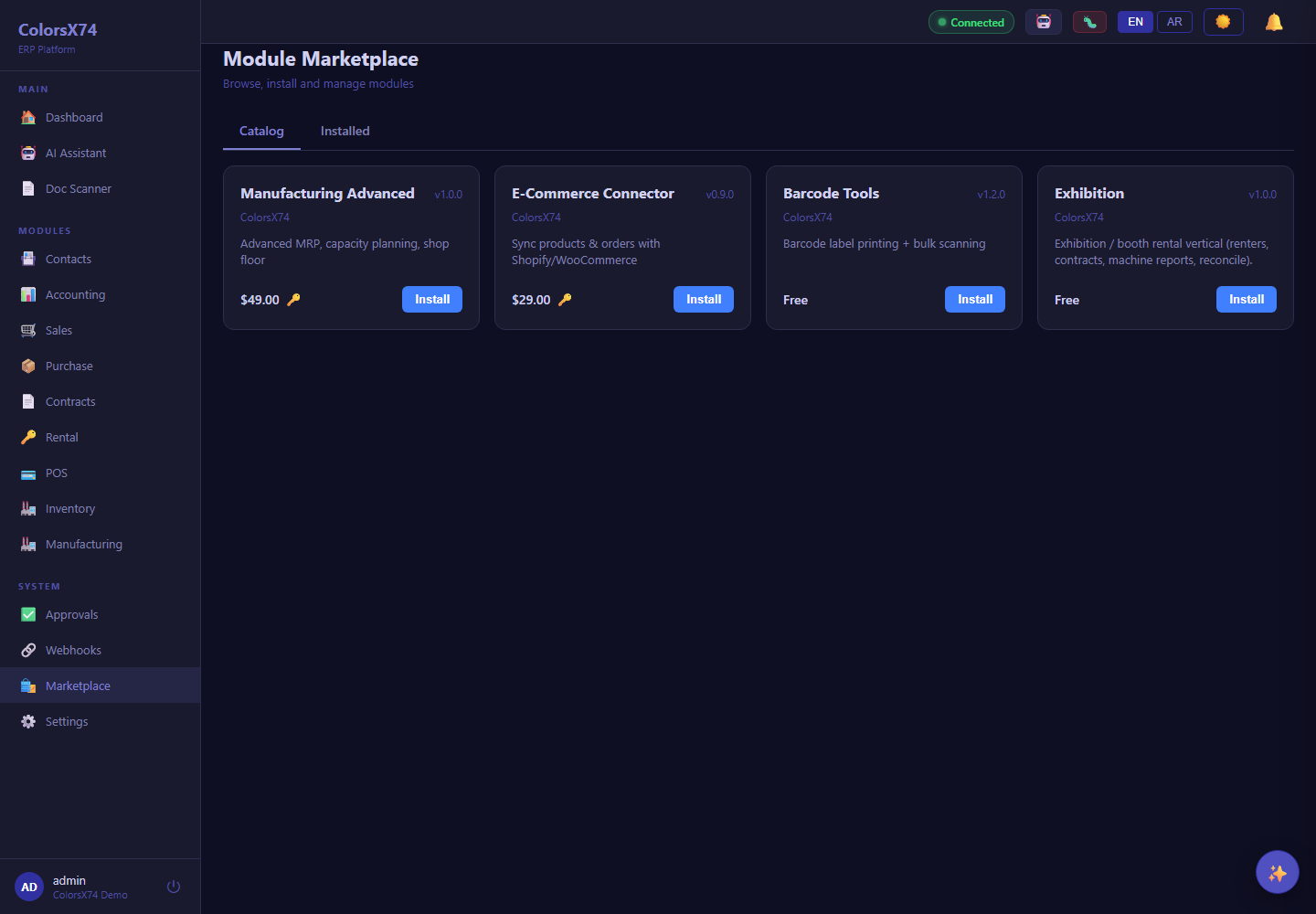The width and height of the screenshot is (1316, 914).
Task: Click the Barcode Tools card title
Action: 831,194
